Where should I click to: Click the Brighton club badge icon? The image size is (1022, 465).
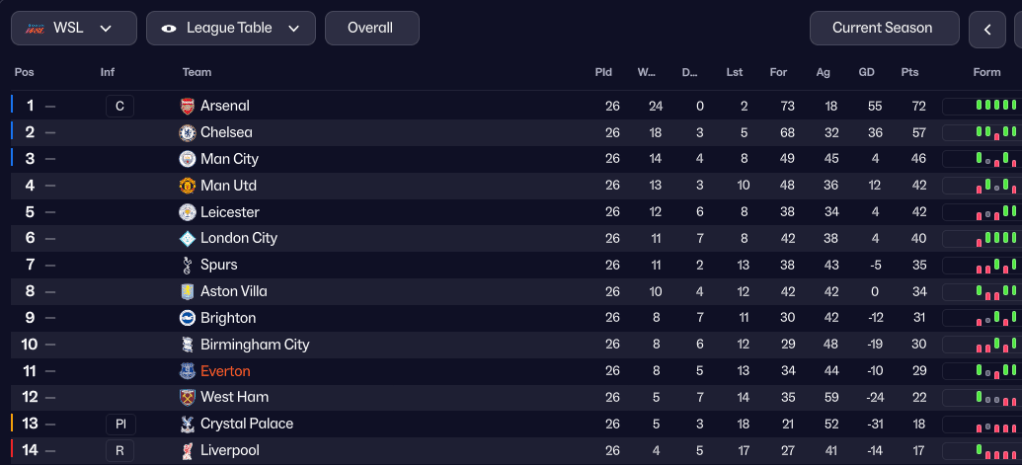point(187,318)
